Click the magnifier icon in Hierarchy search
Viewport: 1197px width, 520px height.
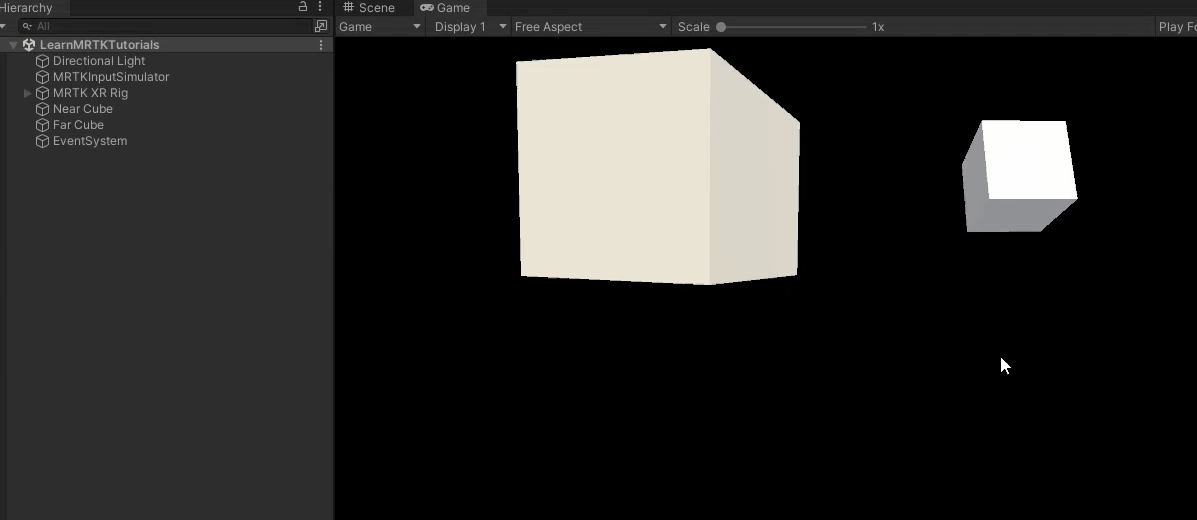tap(27, 26)
